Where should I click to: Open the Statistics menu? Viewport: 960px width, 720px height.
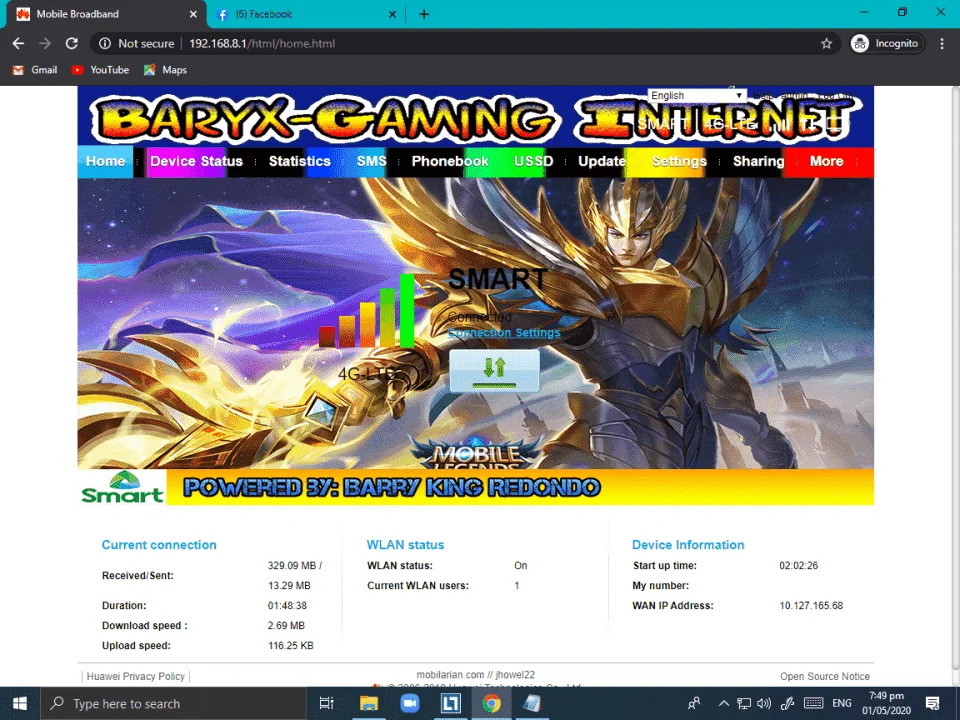[299, 162]
